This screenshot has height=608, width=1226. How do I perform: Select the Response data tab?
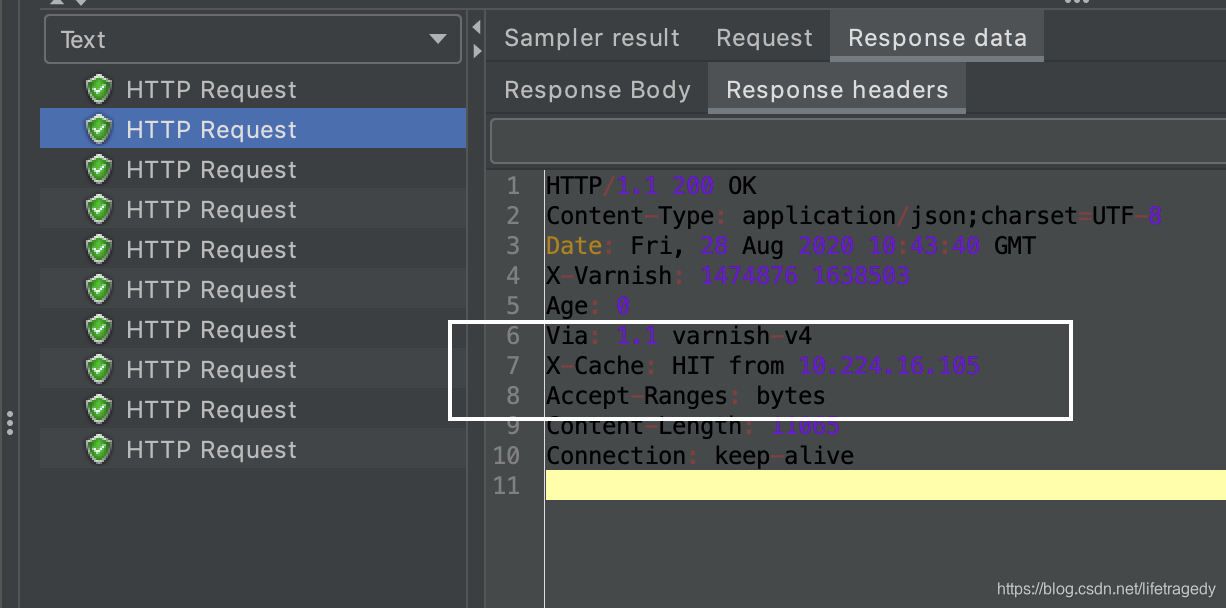pos(937,38)
